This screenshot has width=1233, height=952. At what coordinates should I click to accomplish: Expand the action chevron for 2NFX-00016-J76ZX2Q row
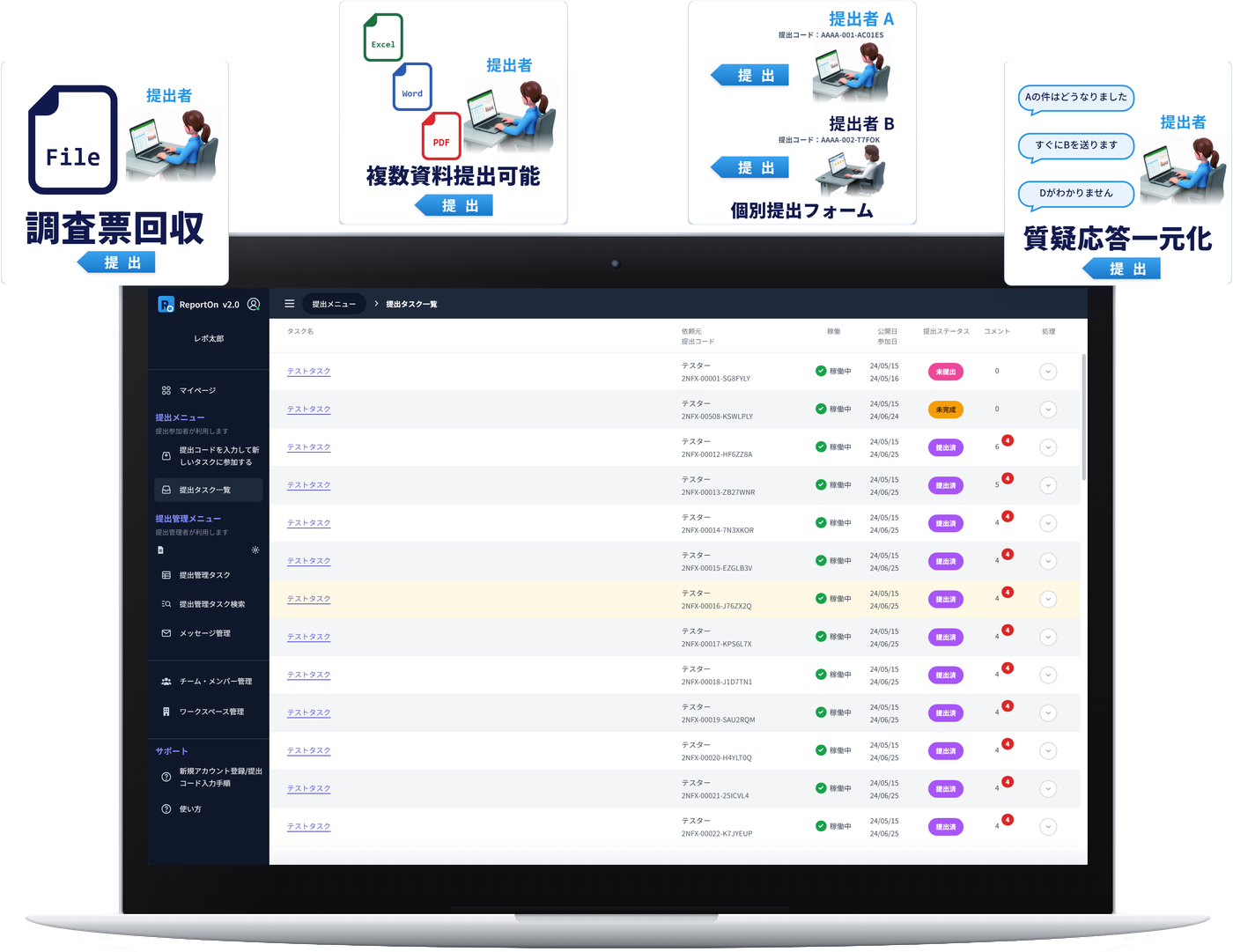point(1048,599)
